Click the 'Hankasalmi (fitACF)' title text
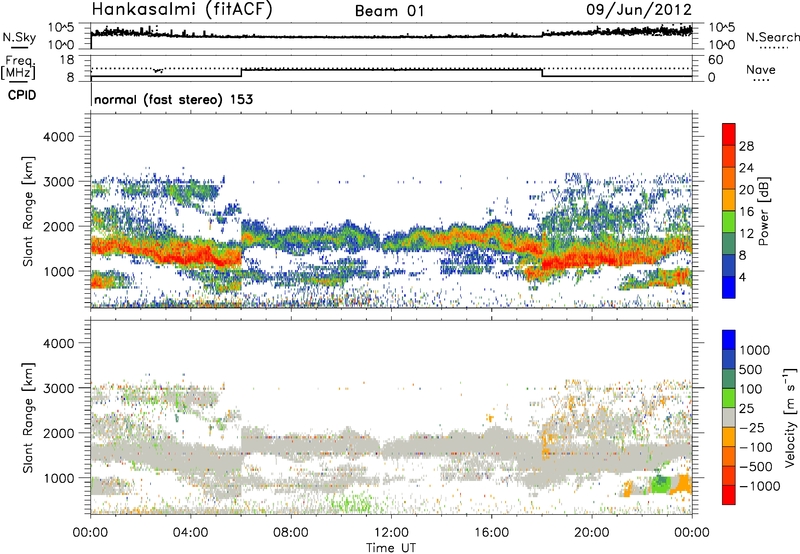The height and width of the screenshot is (554, 800). pyautogui.click(x=182, y=10)
